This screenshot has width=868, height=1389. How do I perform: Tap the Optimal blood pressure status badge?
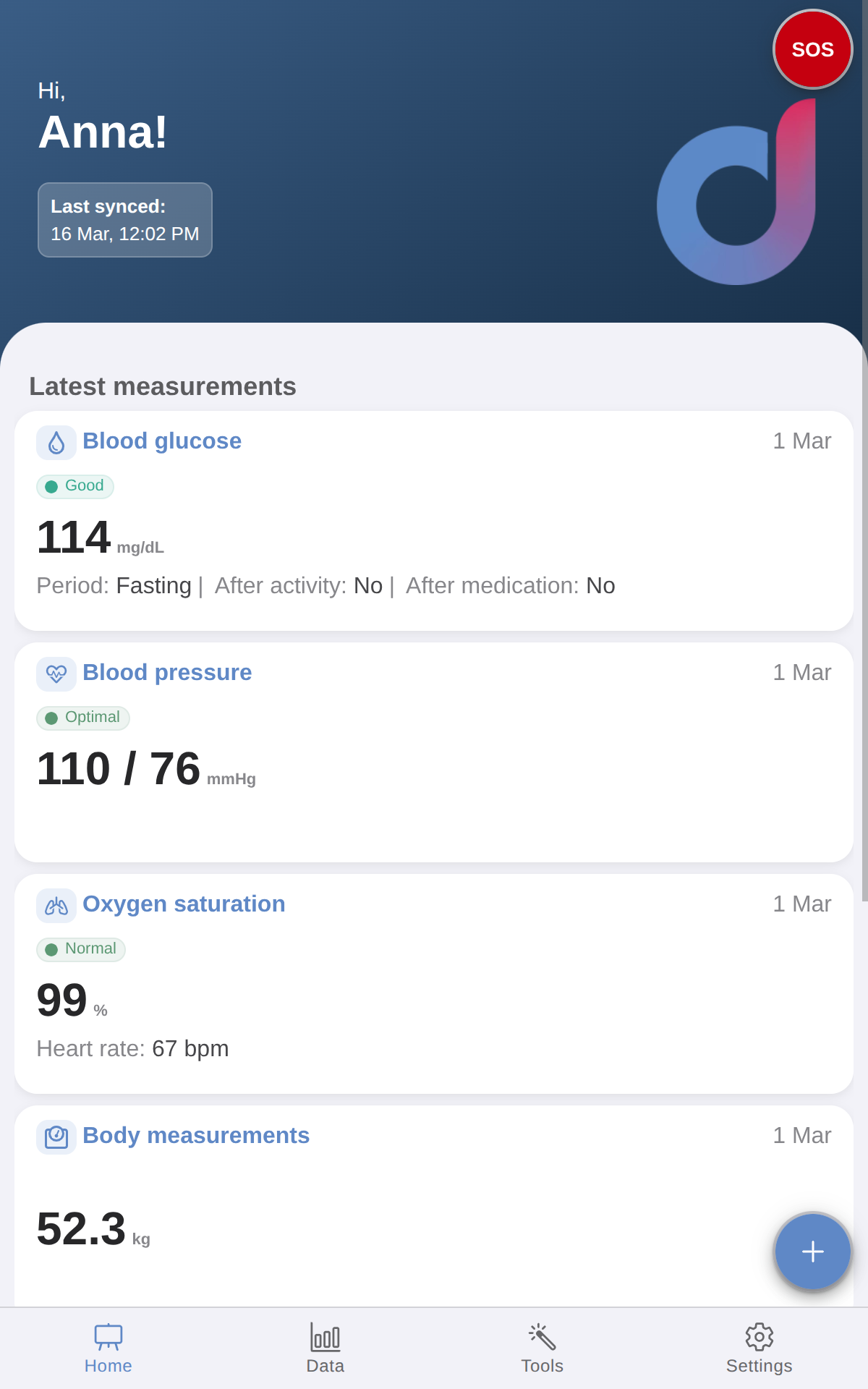tap(83, 718)
